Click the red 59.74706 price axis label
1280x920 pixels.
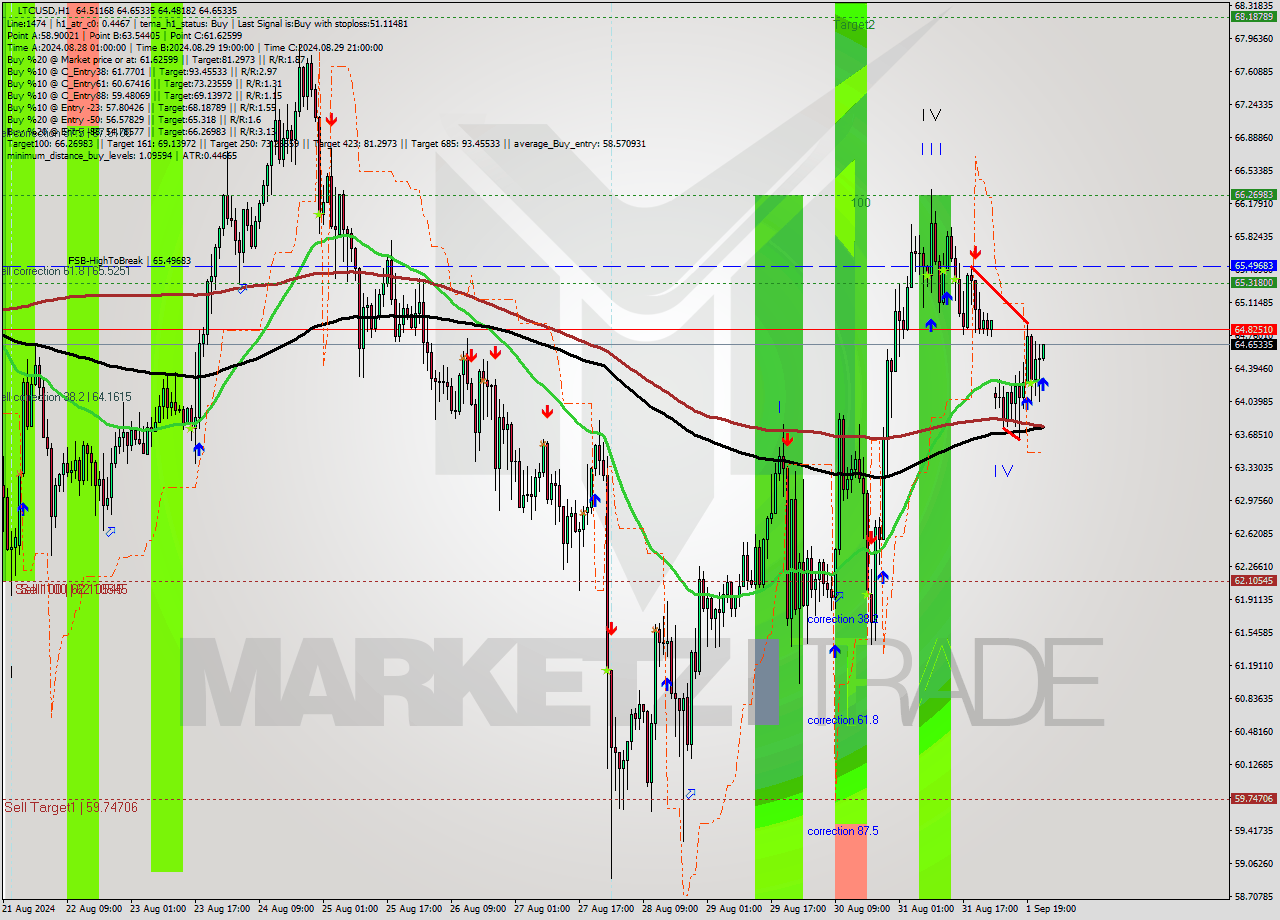point(1253,798)
